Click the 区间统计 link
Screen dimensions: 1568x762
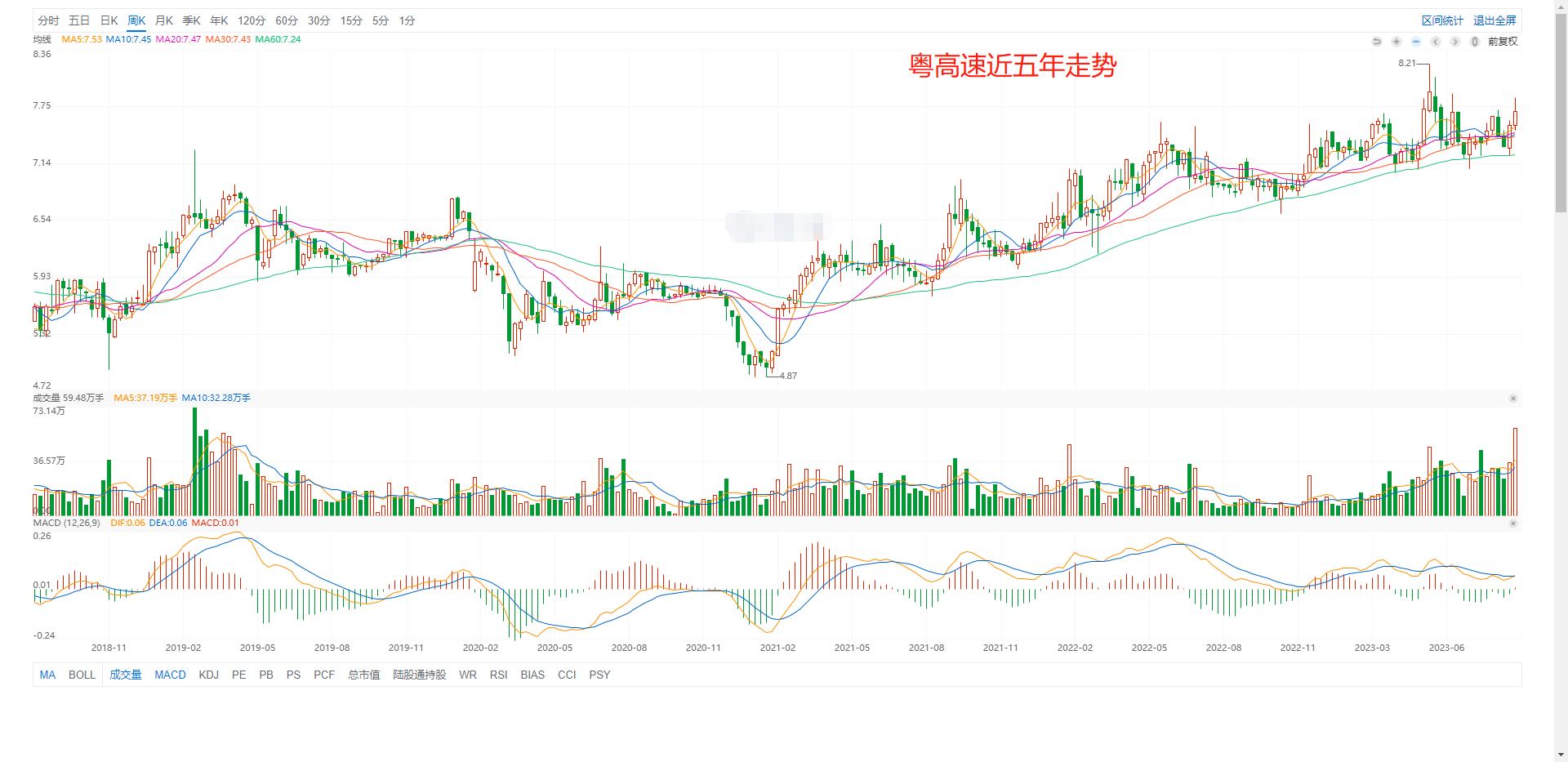pyautogui.click(x=1442, y=20)
